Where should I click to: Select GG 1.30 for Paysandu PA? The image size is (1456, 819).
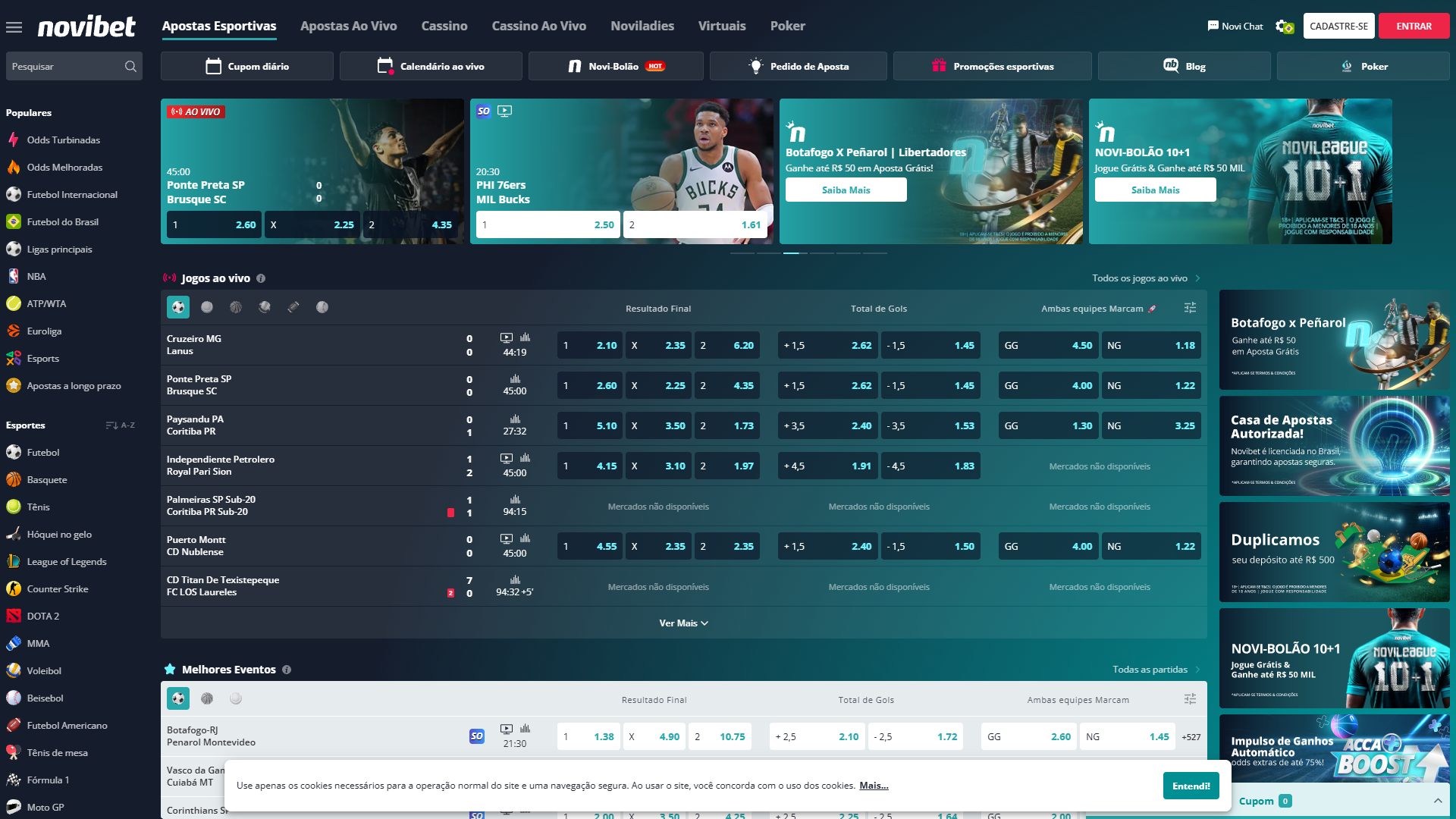coord(1048,425)
